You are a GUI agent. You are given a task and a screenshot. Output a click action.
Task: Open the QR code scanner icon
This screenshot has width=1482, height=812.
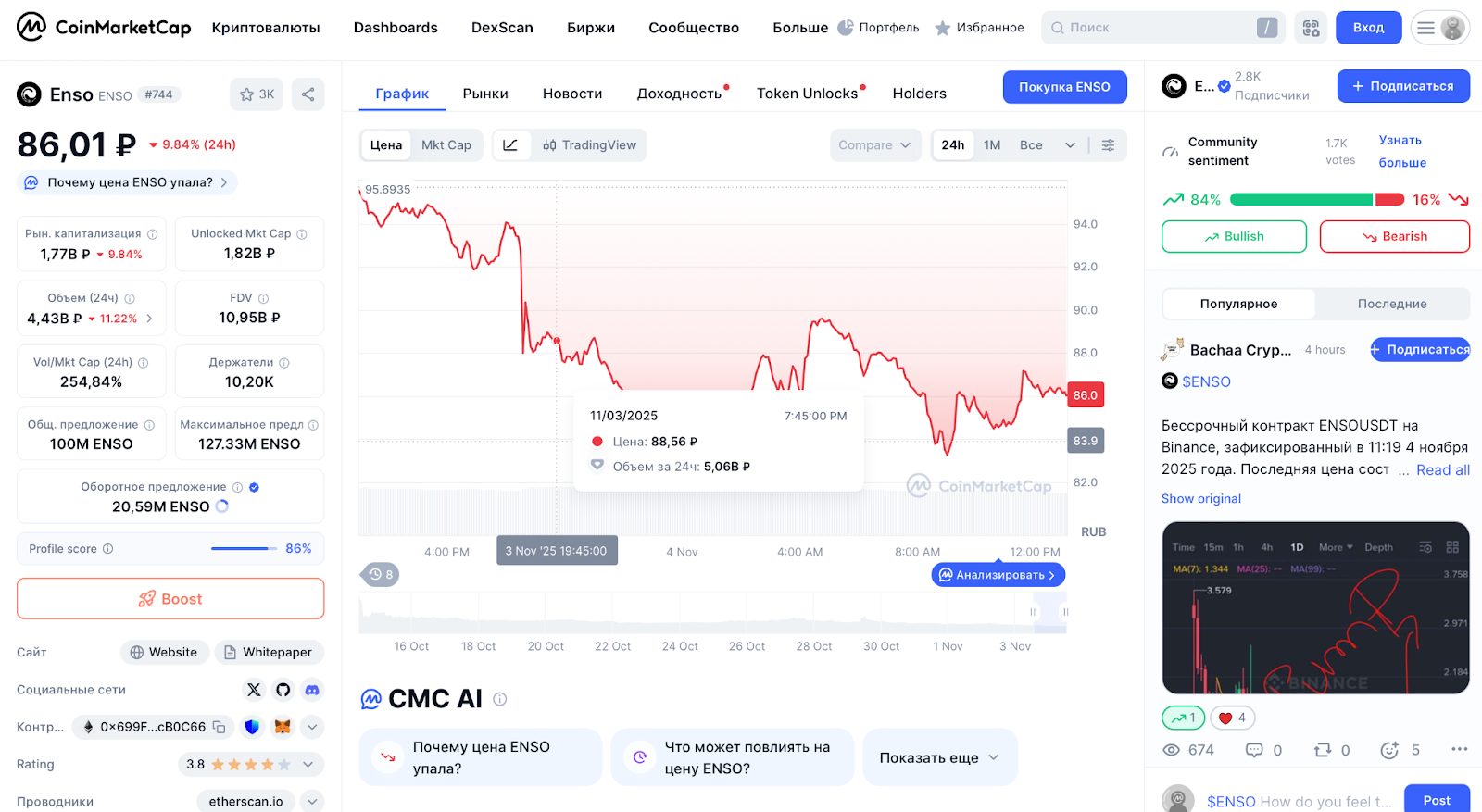coord(1310,27)
